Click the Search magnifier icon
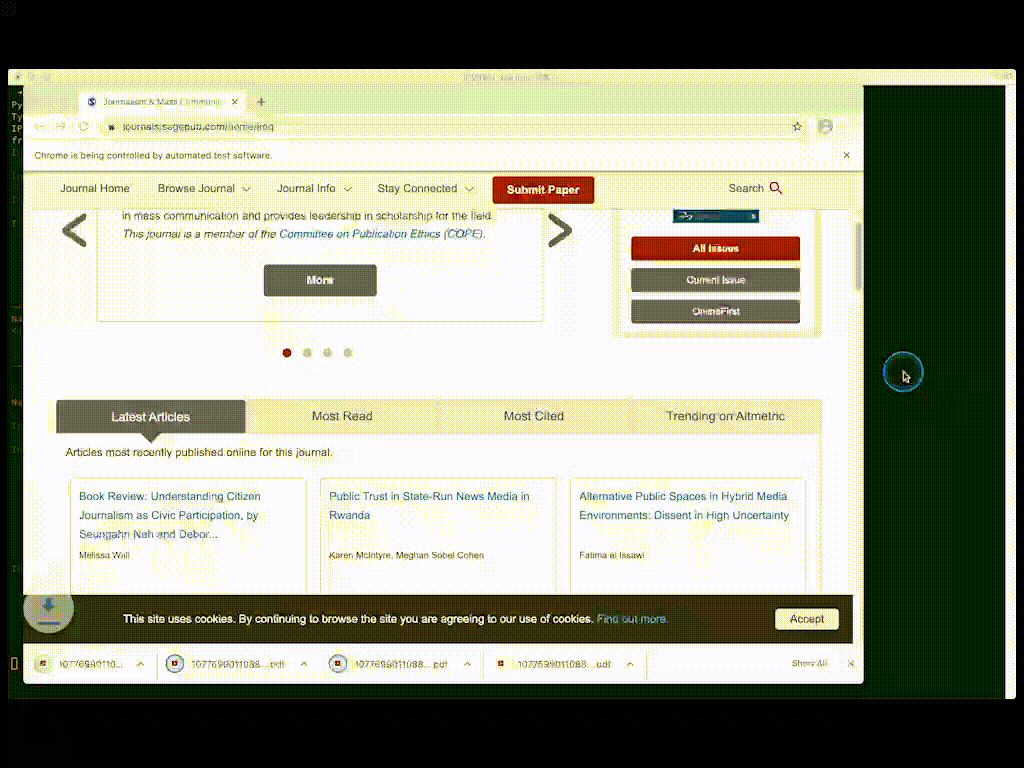 pyautogui.click(x=776, y=188)
